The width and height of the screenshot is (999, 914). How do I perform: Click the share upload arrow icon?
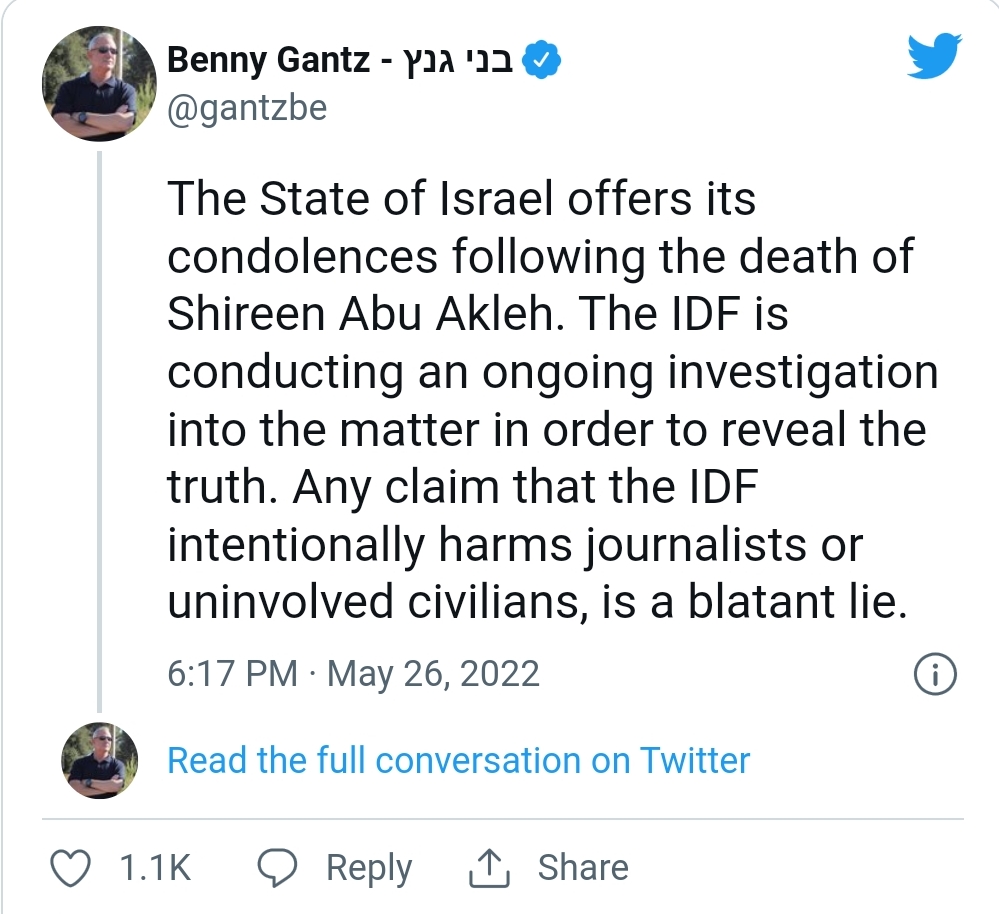pos(490,868)
